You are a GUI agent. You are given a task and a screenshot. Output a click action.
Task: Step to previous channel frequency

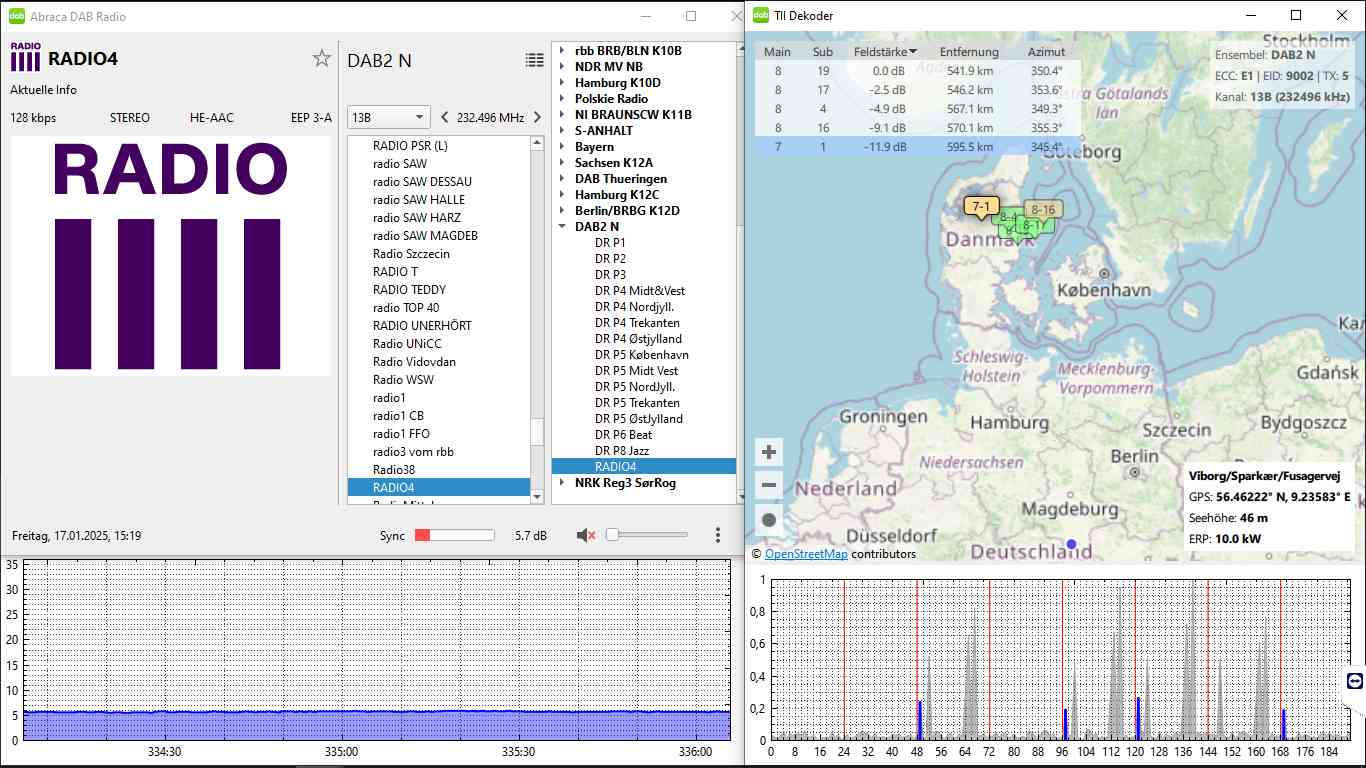click(445, 117)
